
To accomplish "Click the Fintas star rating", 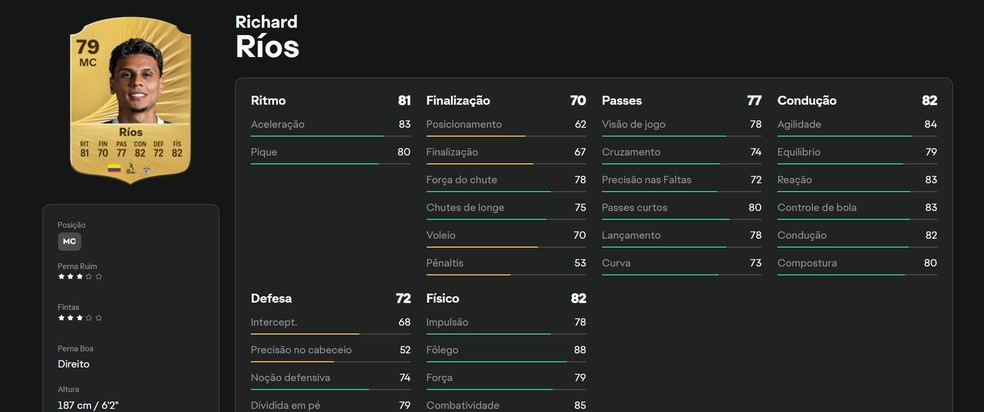I will tap(80, 317).
